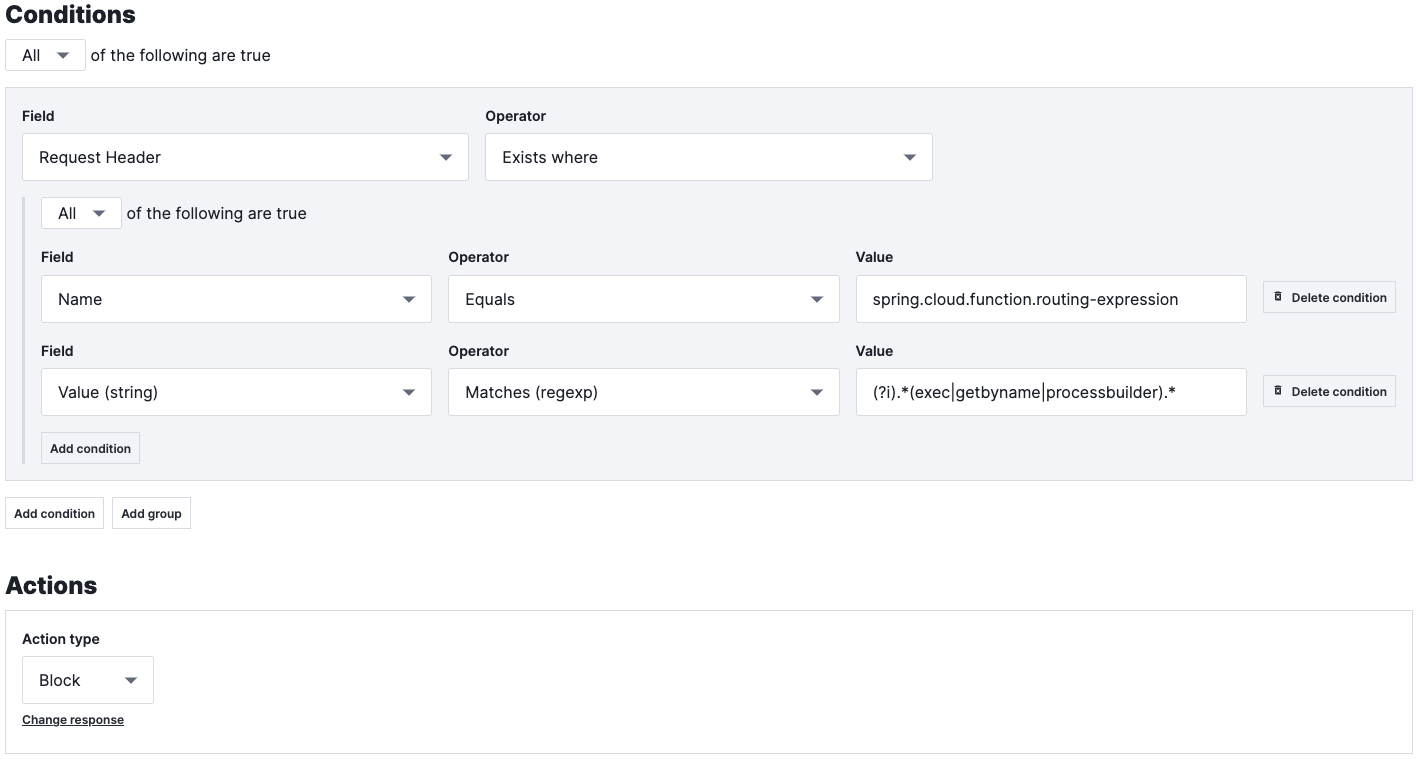Click Change response under the Block action
The height and width of the screenshot is (764, 1419).
point(73,719)
